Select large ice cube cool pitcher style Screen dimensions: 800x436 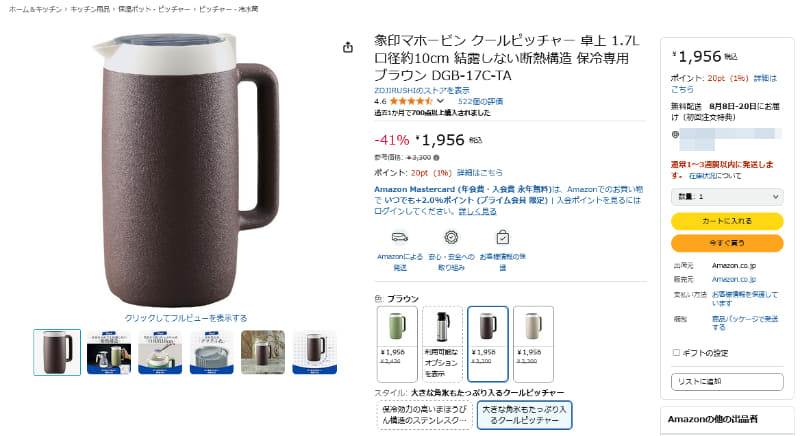click(524, 415)
